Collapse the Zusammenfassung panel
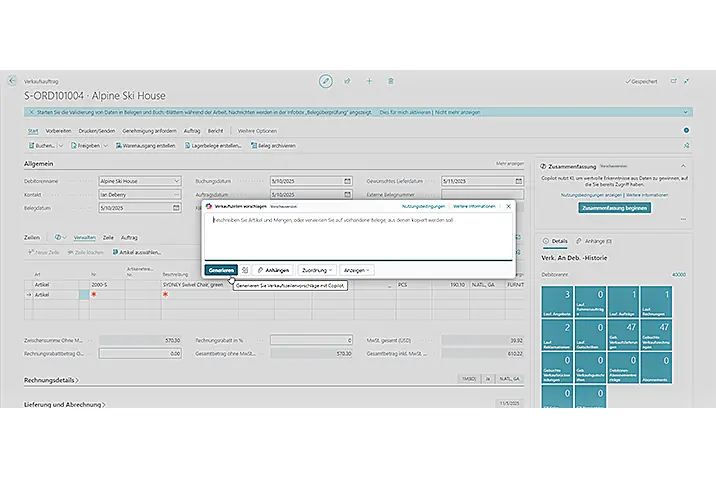The image size is (716, 478). coord(683,166)
